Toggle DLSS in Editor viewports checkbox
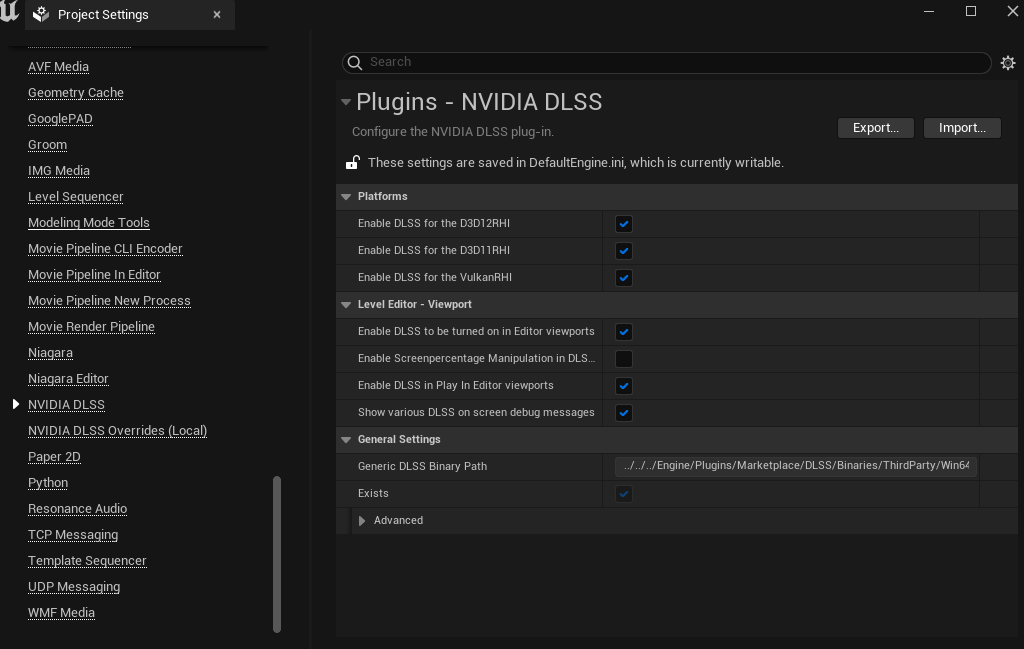The width and height of the screenshot is (1024, 649). coord(624,332)
